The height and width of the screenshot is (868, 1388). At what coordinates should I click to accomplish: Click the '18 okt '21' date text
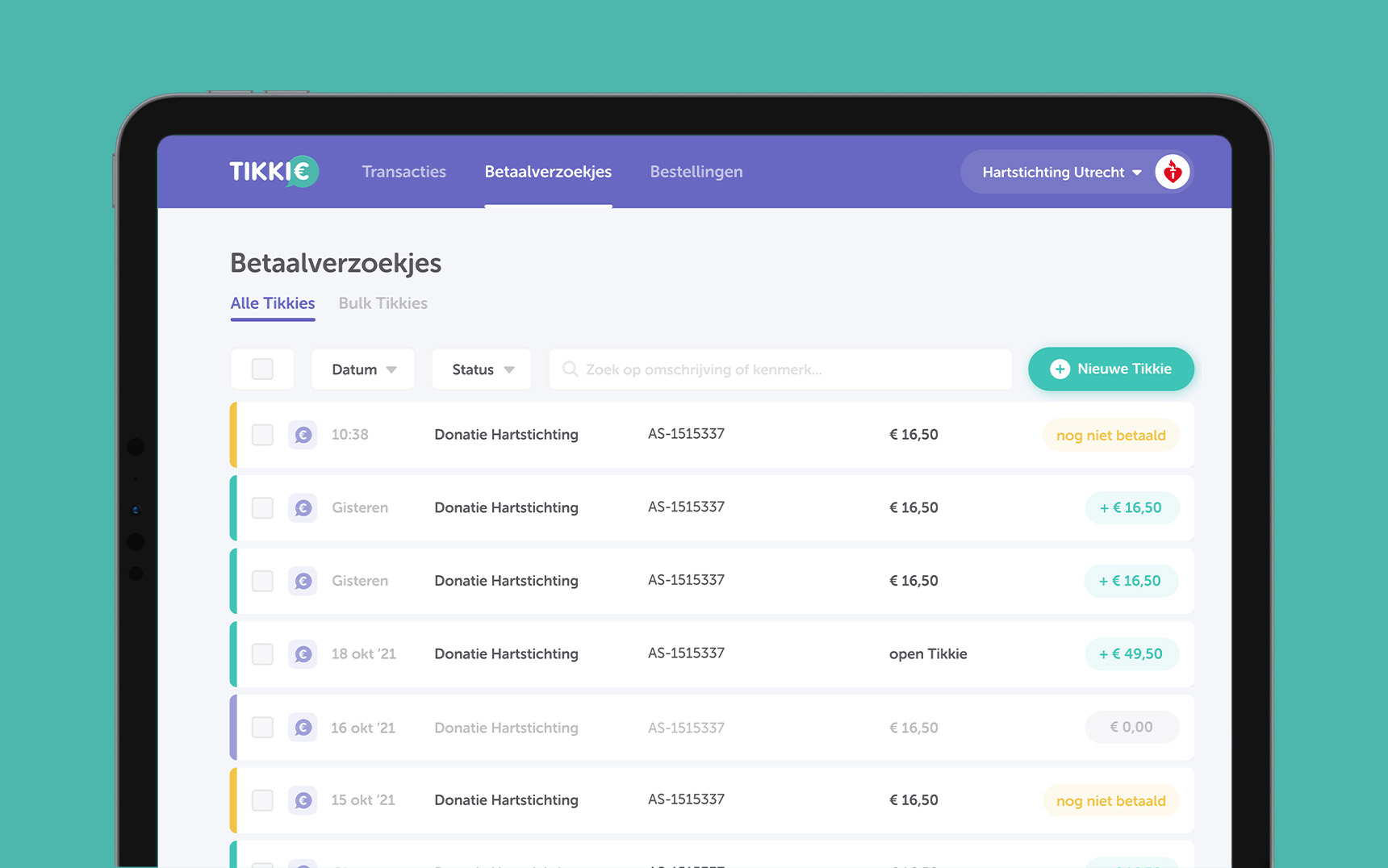pos(363,654)
